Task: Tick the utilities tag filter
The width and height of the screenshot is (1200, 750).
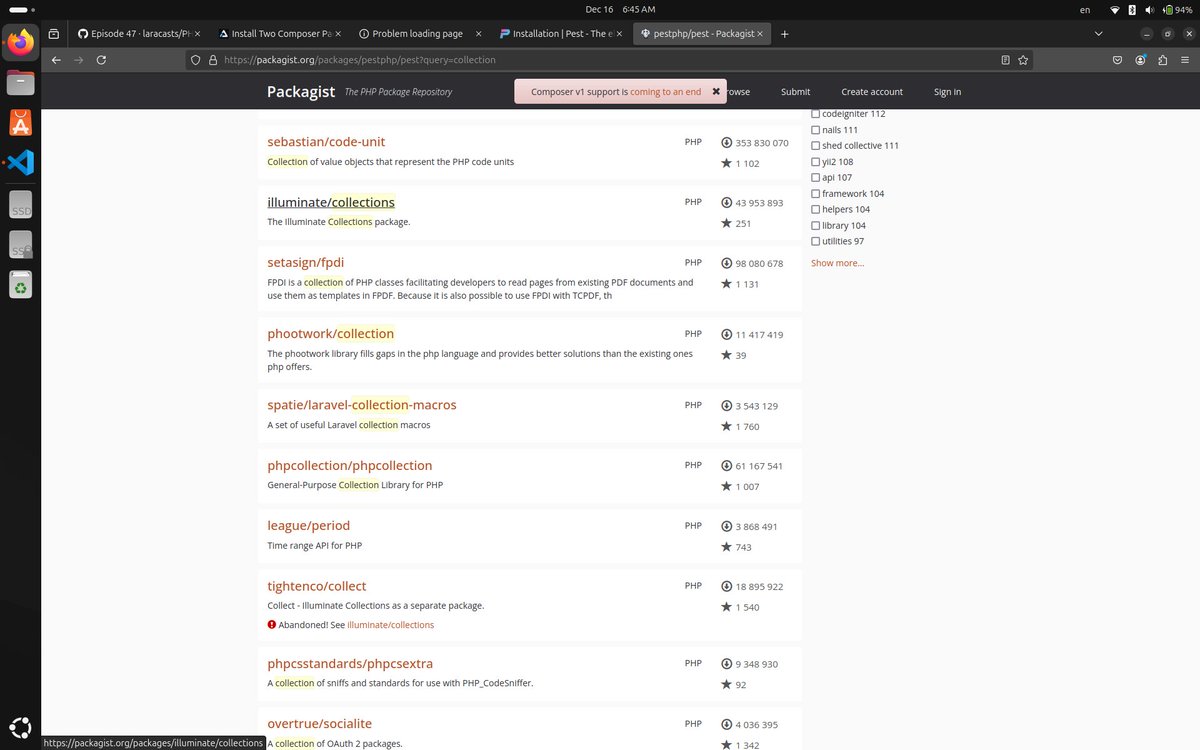Action: click(x=815, y=242)
